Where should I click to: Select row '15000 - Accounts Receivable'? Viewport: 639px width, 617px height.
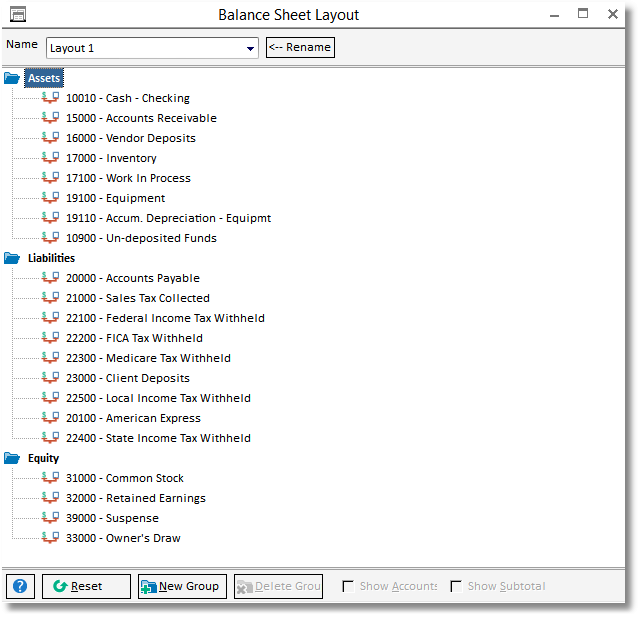point(141,118)
